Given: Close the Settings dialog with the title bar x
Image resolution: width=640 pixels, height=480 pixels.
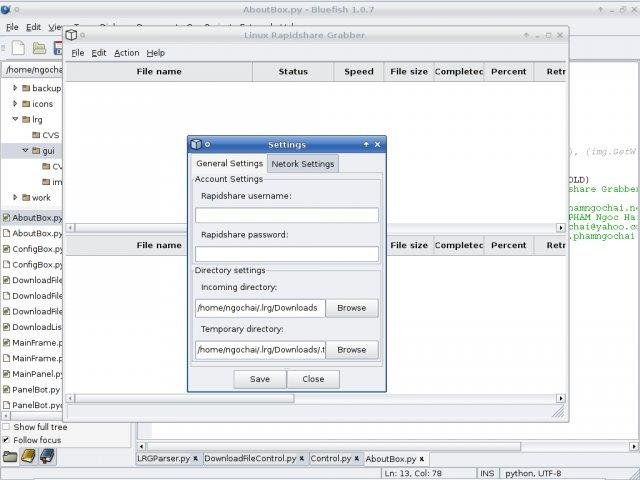Looking at the screenshot, I should coord(378,144).
